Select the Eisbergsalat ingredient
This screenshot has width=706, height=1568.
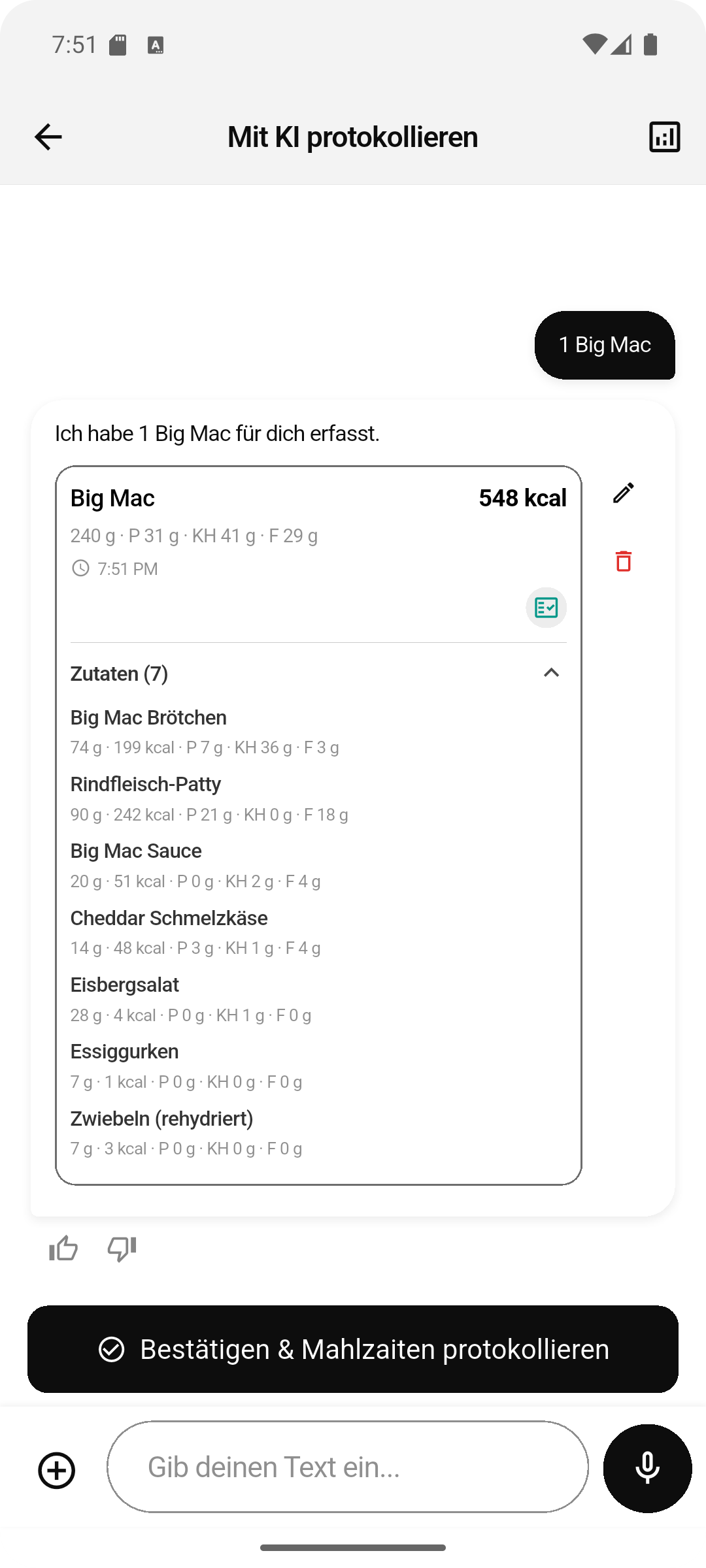tap(124, 984)
